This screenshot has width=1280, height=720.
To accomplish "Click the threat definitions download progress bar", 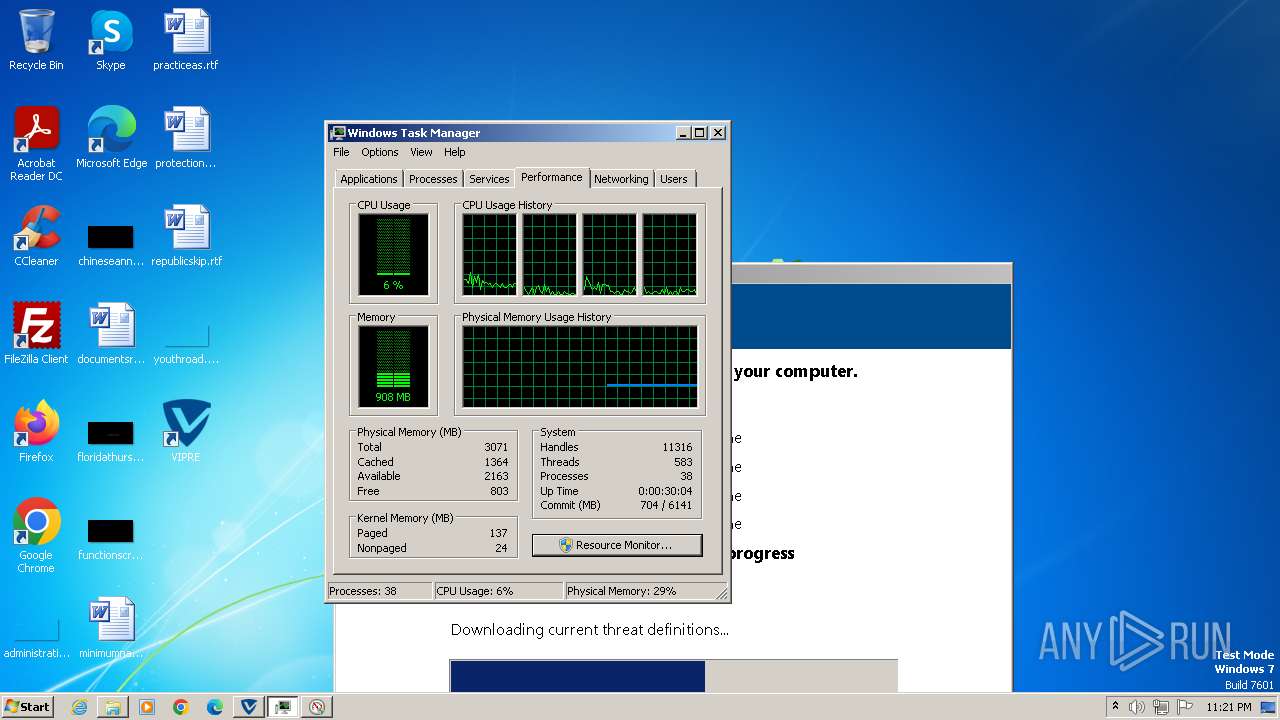I will 673,676.
